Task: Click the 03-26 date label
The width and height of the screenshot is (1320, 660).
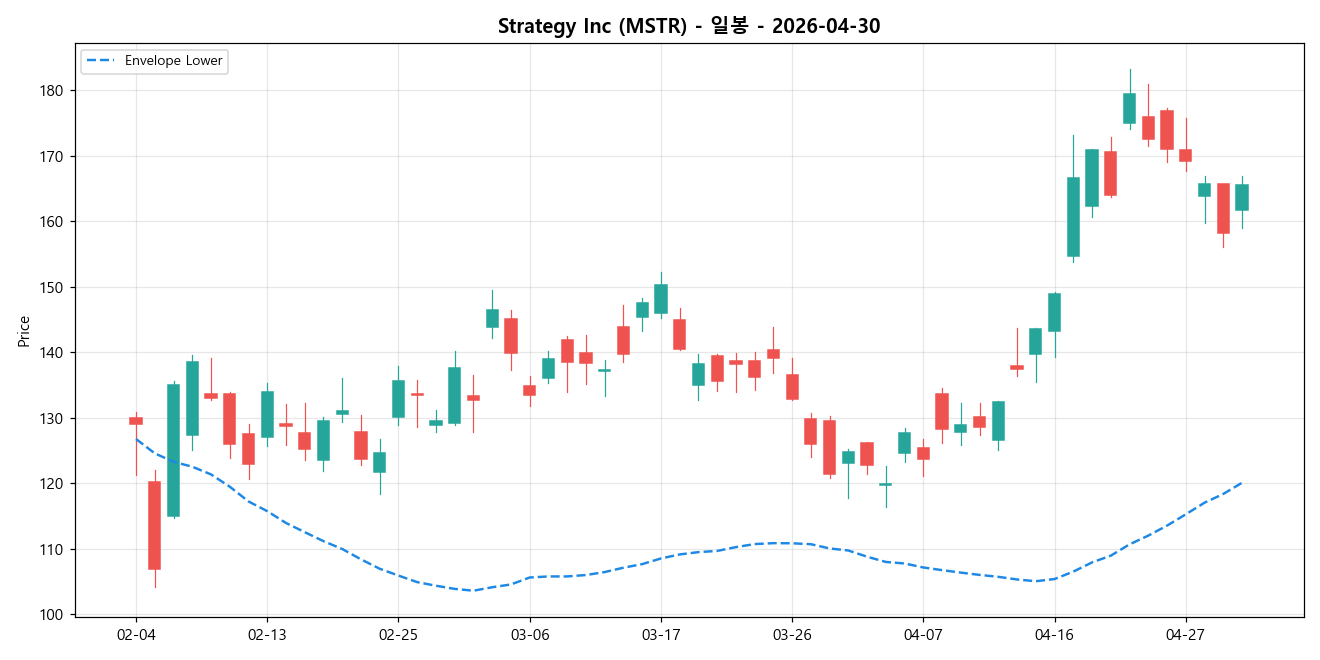Action: (x=792, y=635)
